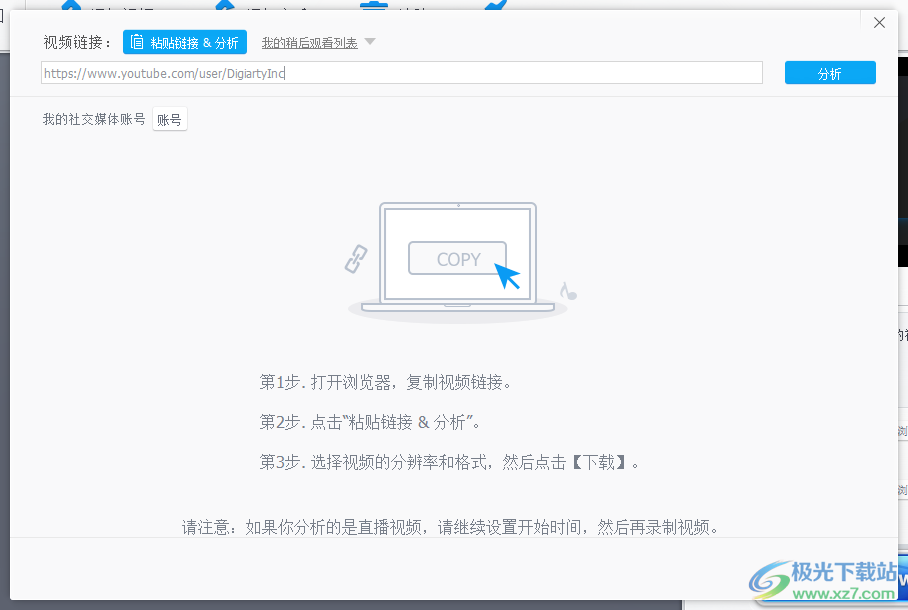The height and width of the screenshot is (610, 908).
Task: Click the COPY button graphic on the laptop screen
Action: pos(456,258)
